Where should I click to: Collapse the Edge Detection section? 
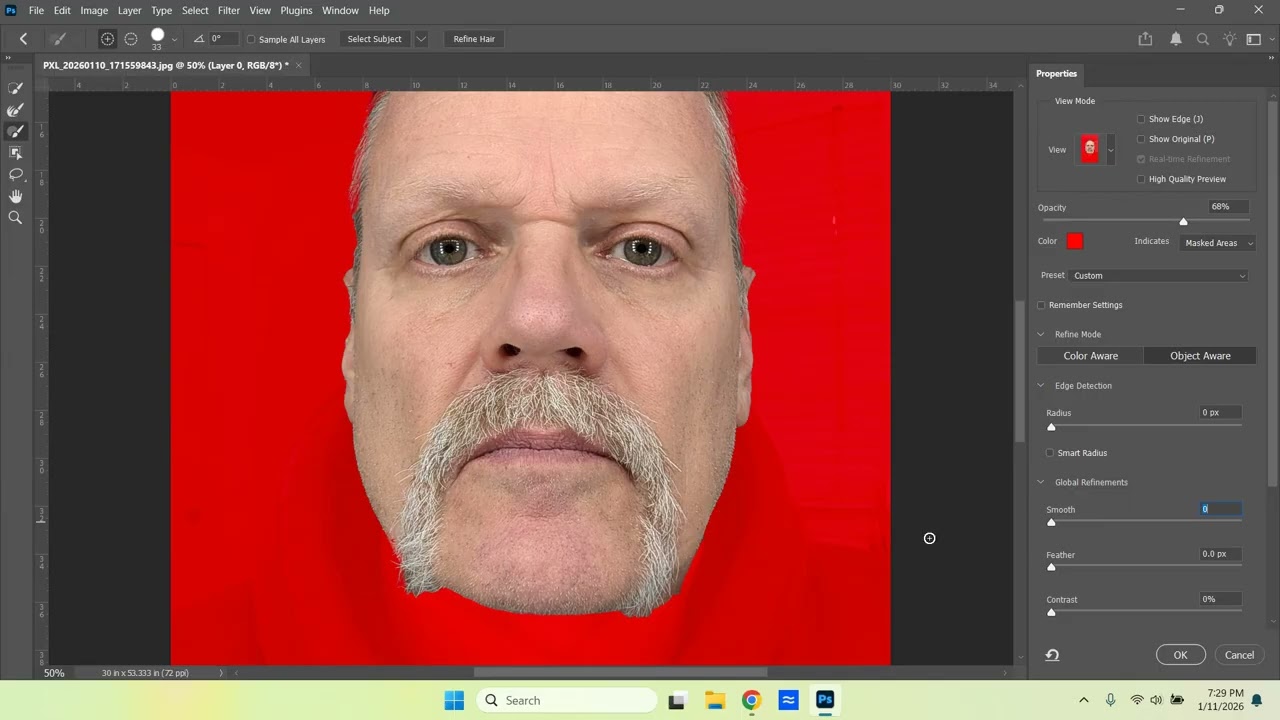click(1041, 385)
